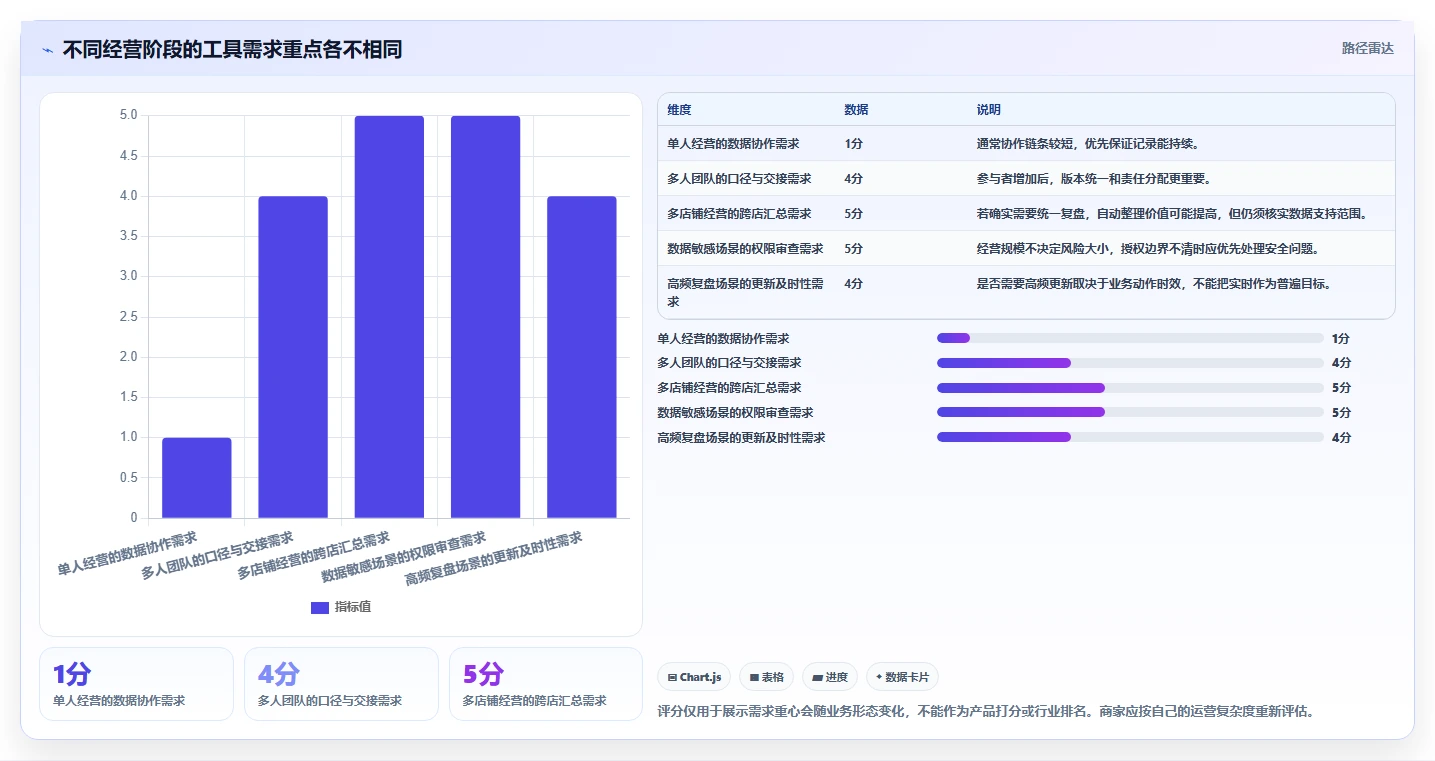Click x-axis label 高频复盘场景的更新及时性需求
The width and height of the screenshot is (1435, 761).
tap(493, 559)
